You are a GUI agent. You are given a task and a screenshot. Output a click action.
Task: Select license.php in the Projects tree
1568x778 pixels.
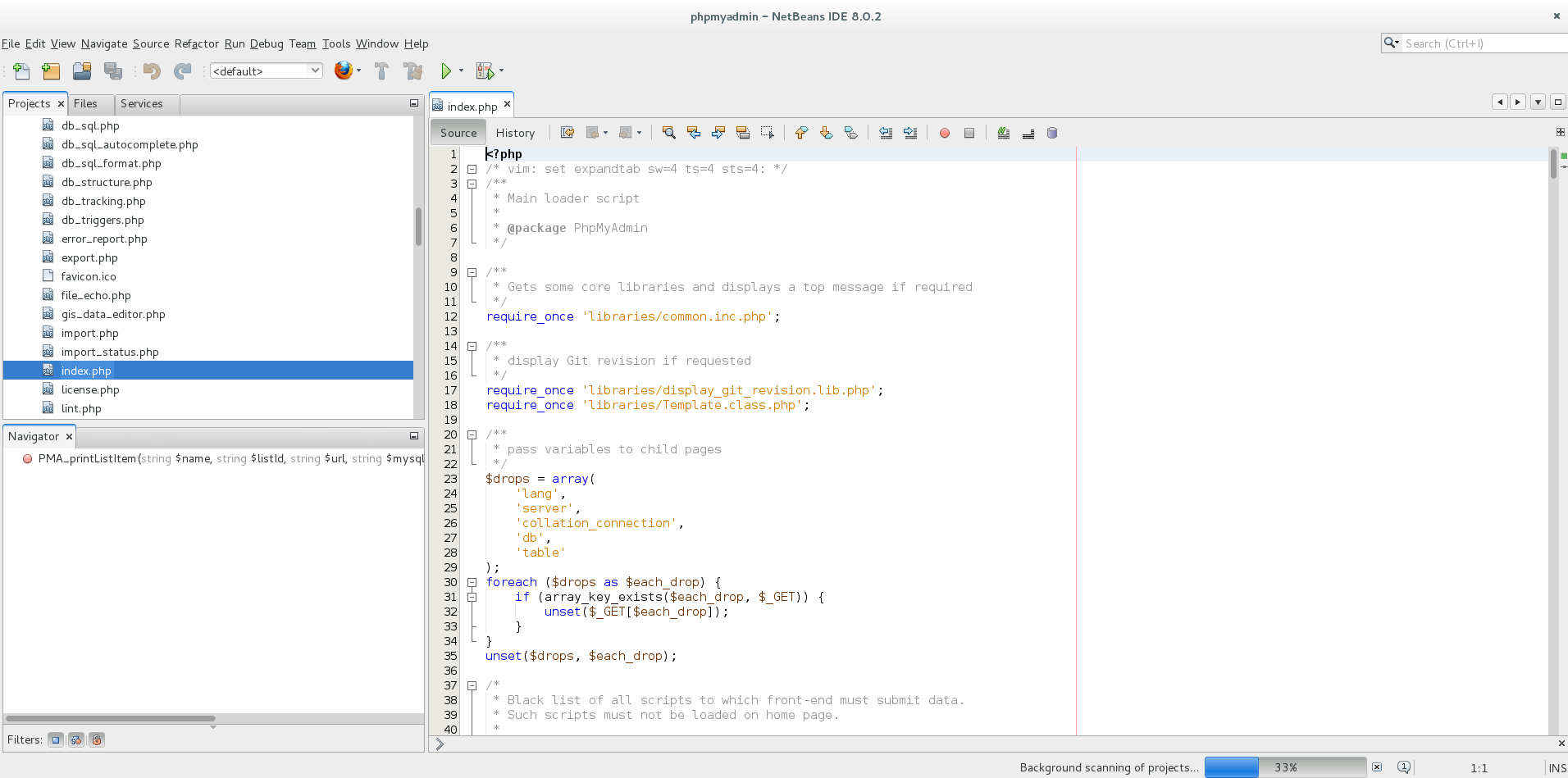pyautogui.click(x=90, y=389)
